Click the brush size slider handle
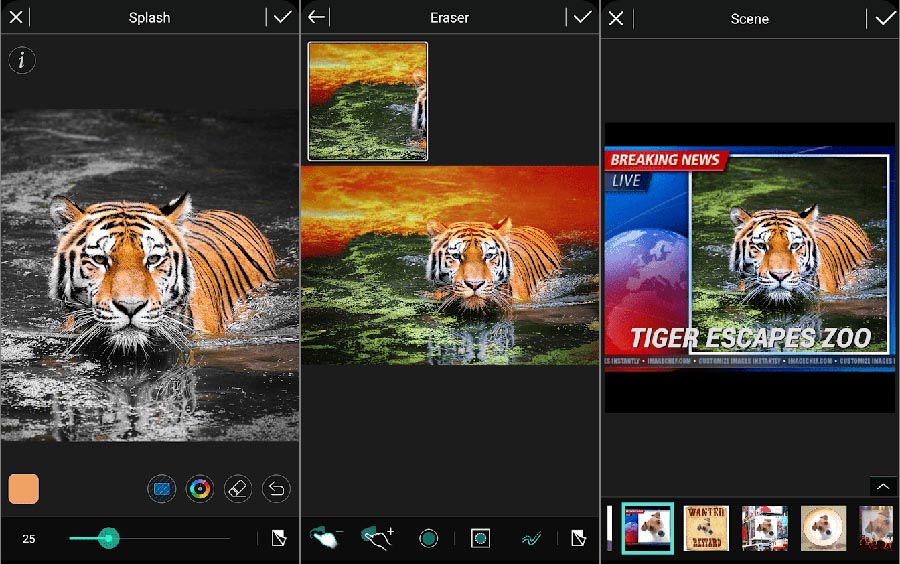The width and height of the screenshot is (900, 564). coord(109,539)
